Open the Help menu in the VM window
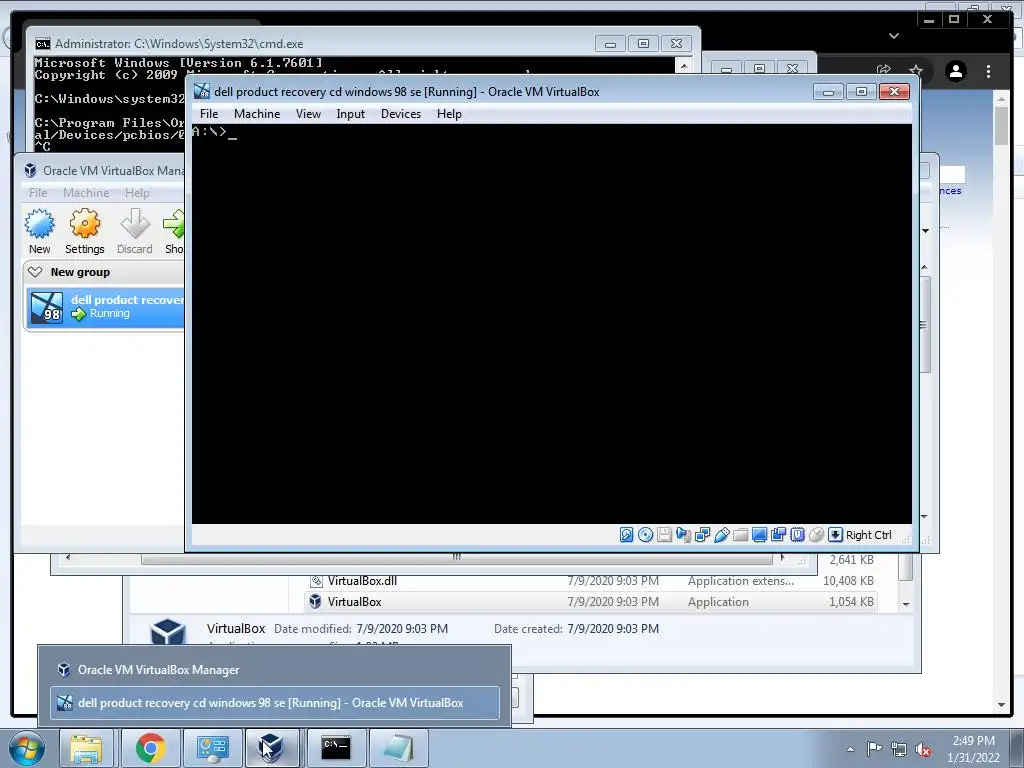The height and width of the screenshot is (768, 1024). (449, 114)
